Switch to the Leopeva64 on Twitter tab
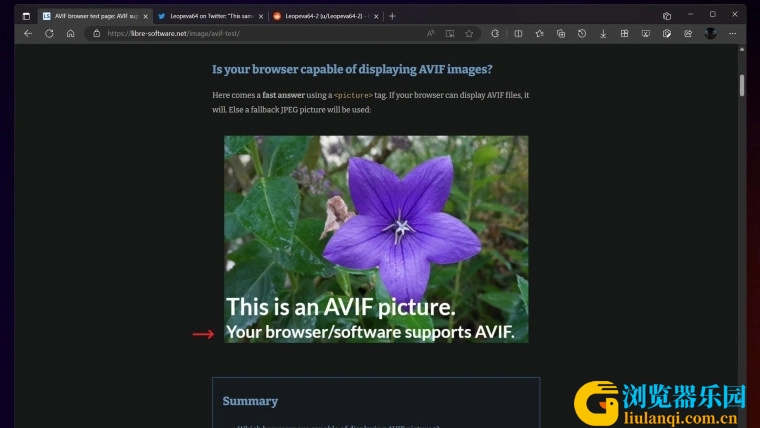 [210, 16]
